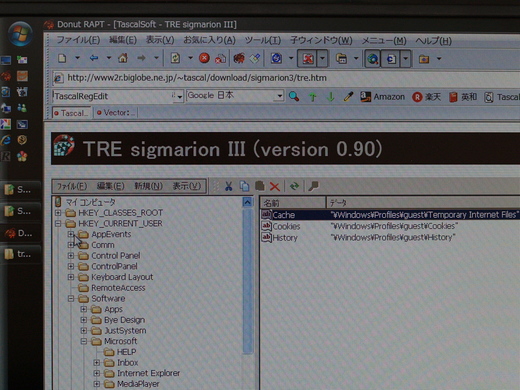Image resolution: width=520 pixels, height=390 pixels.
Task: Open the お気に入り(A) menu
Action: pos(209,40)
